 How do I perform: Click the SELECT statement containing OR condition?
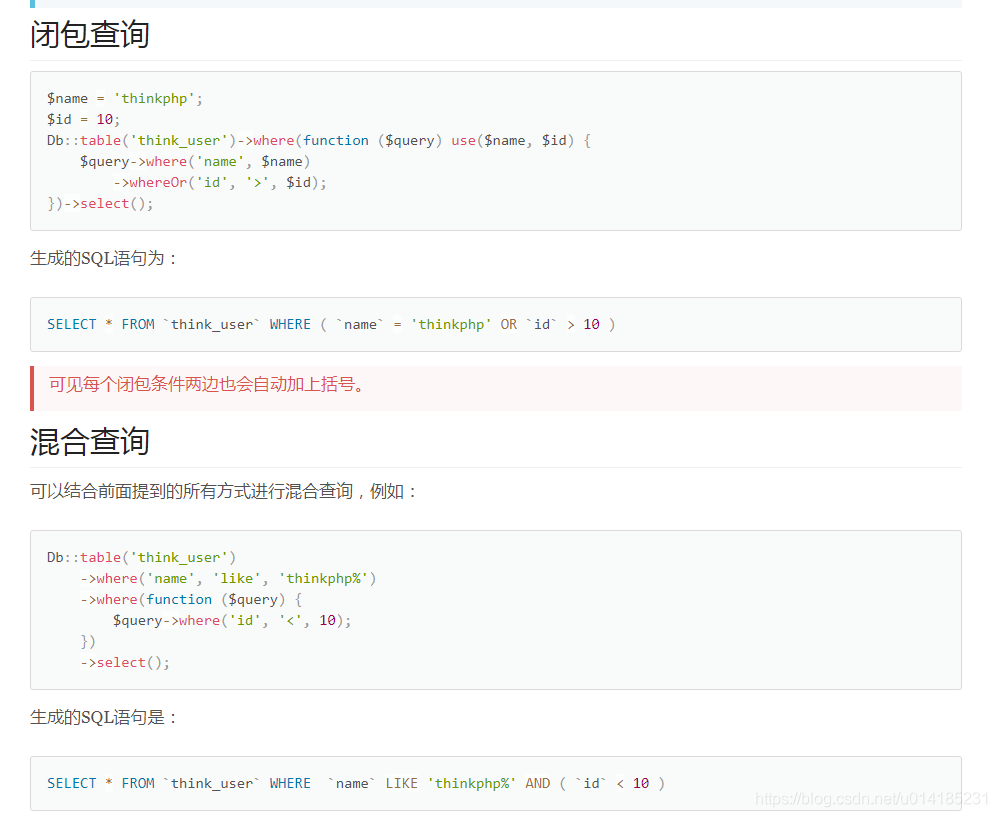pyautogui.click(x=330, y=324)
